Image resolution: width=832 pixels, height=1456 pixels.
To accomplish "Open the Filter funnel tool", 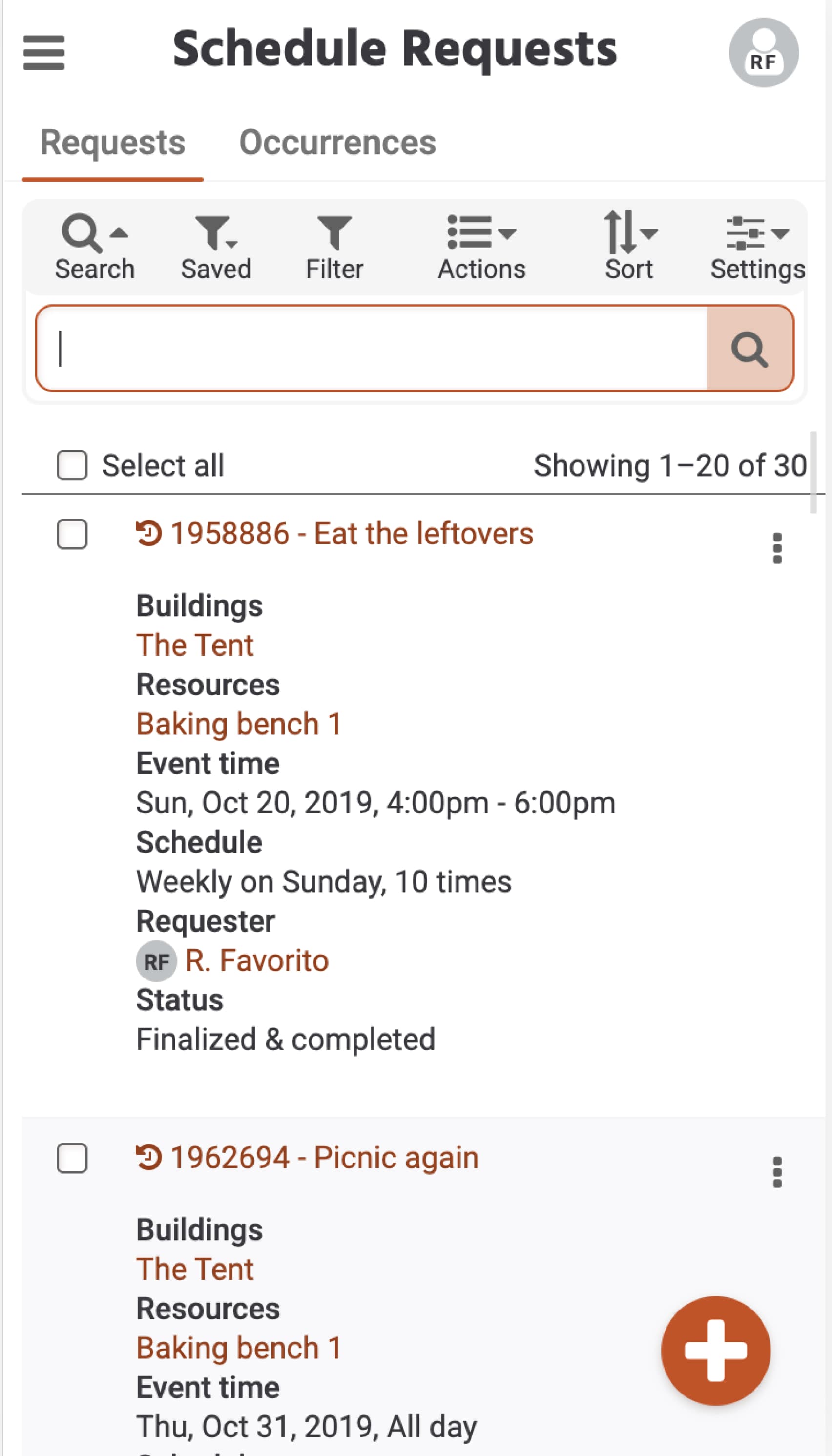I will coord(334,247).
